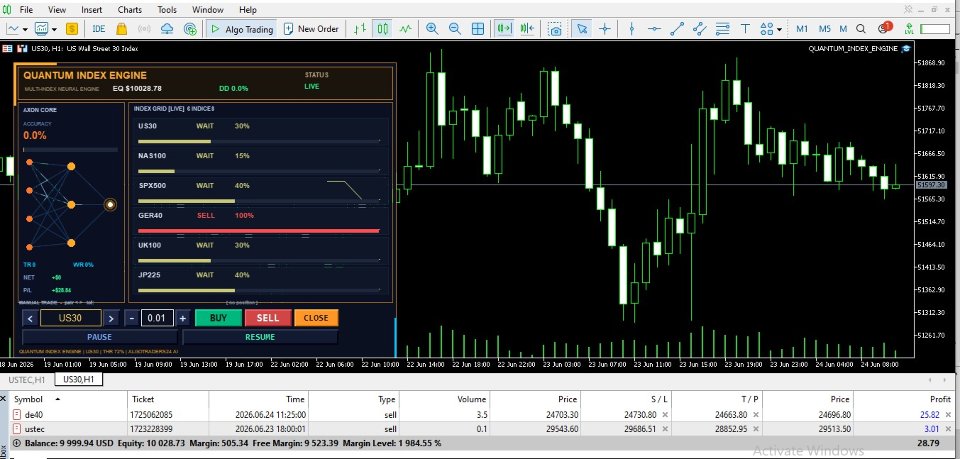The width and height of the screenshot is (960, 459).
Task: Click the RESUME button in the engine panel
Action: (260, 337)
